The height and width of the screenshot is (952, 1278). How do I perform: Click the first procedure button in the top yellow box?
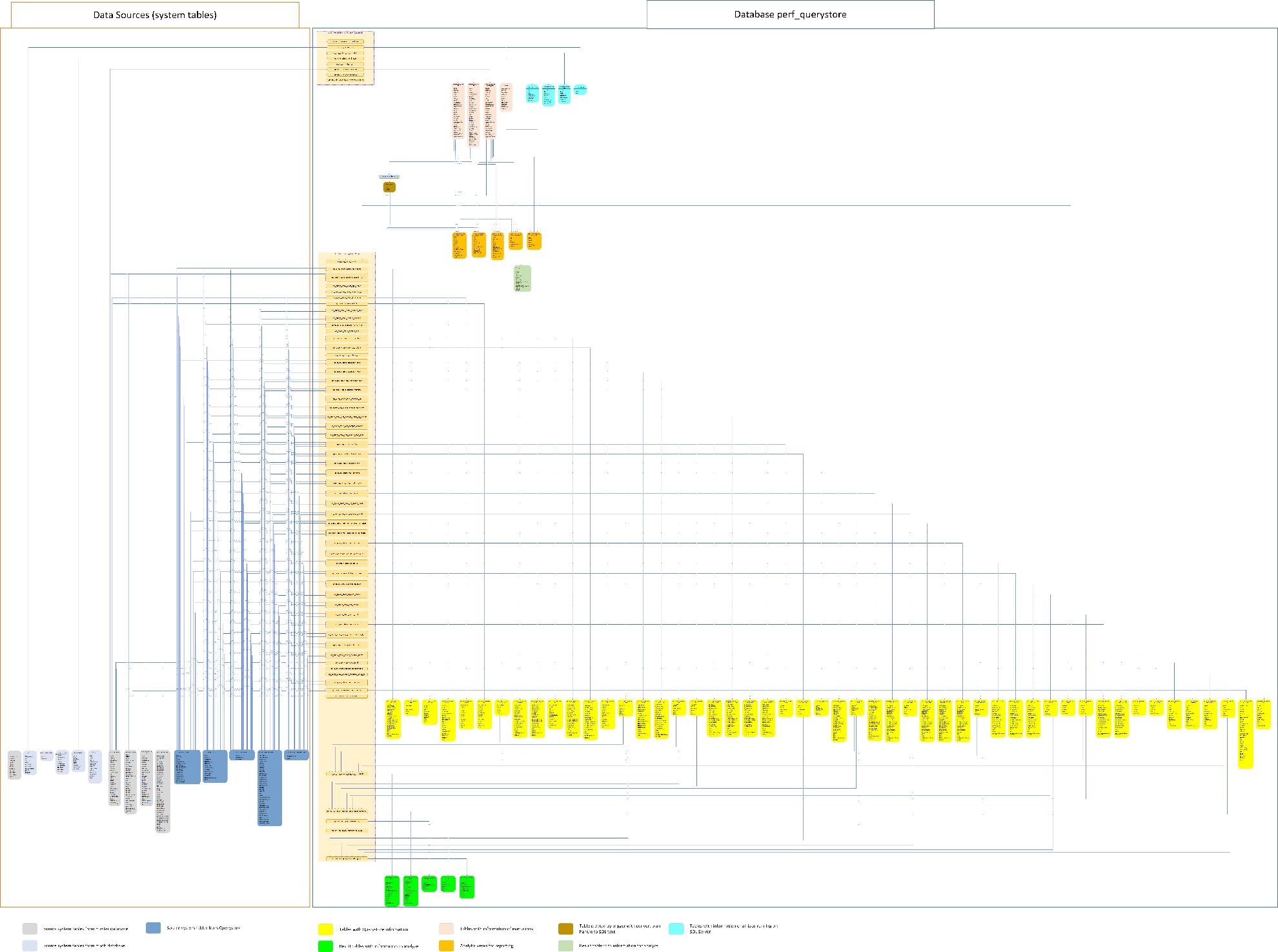click(347, 41)
